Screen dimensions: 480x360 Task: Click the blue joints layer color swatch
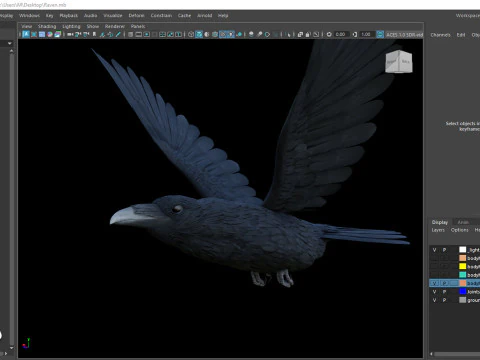(x=463, y=292)
